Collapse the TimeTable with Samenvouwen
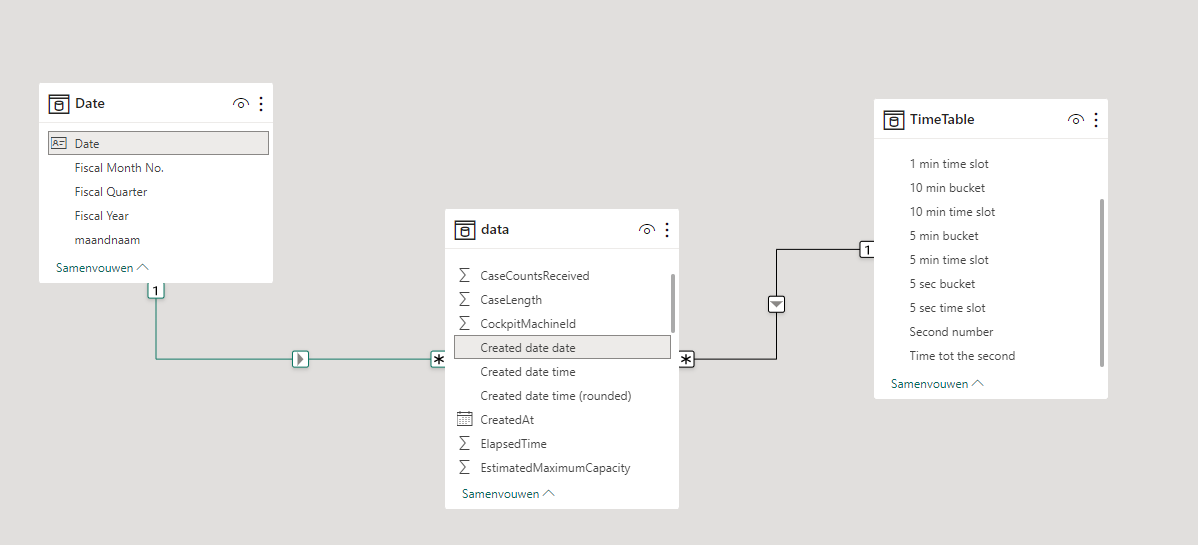The image size is (1198, 545). [937, 384]
